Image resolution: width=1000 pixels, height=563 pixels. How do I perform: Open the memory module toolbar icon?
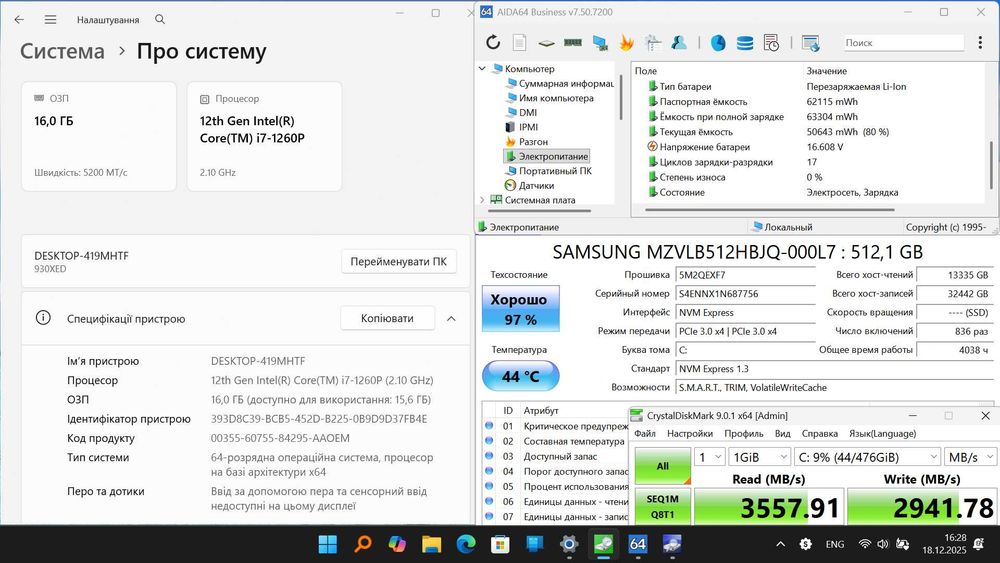[x=573, y=43]
